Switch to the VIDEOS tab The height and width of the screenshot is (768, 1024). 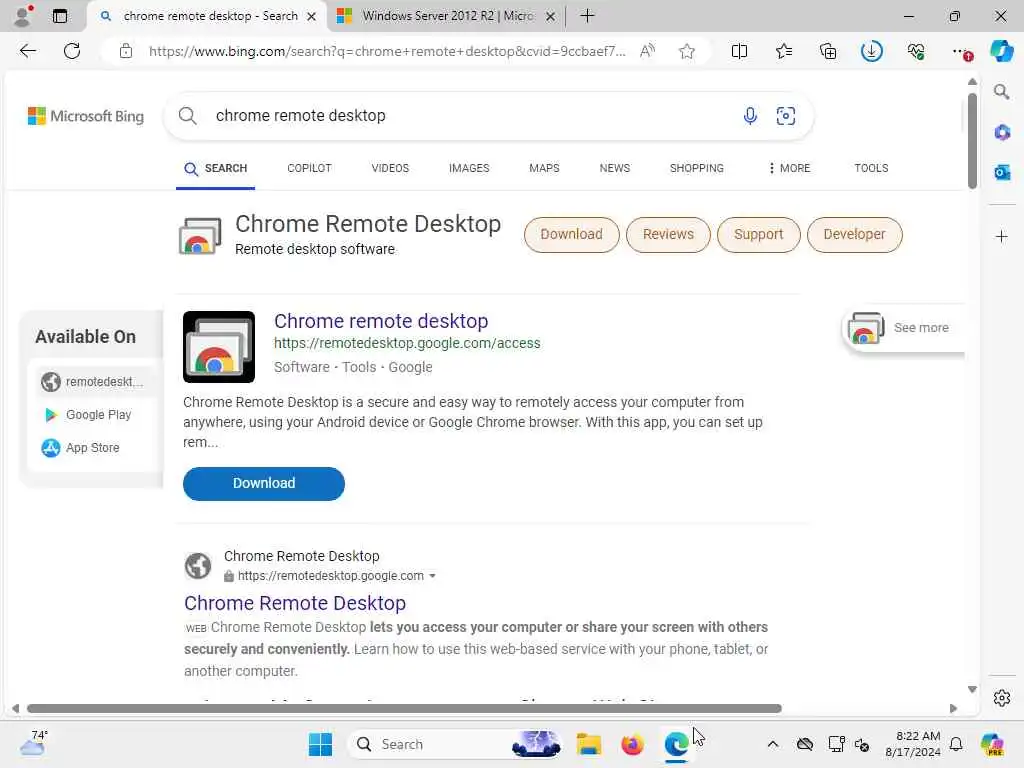tap(390, 168)
